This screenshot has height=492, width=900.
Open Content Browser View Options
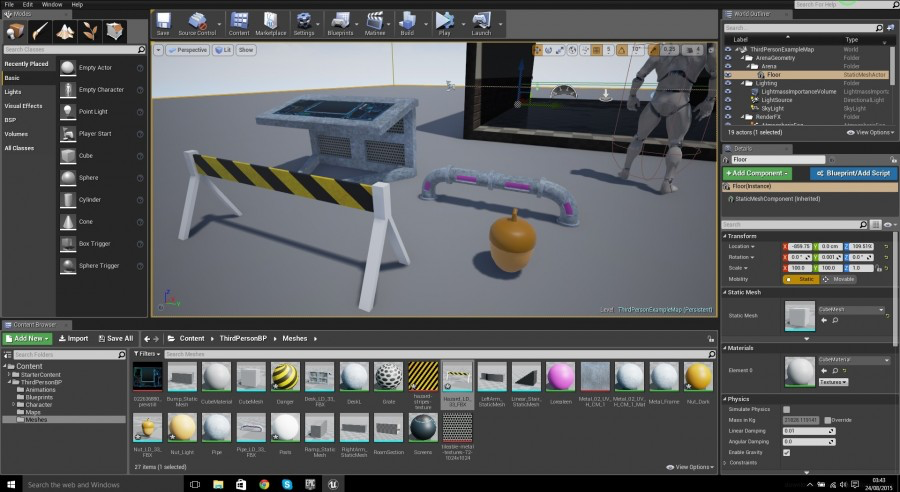690,467
